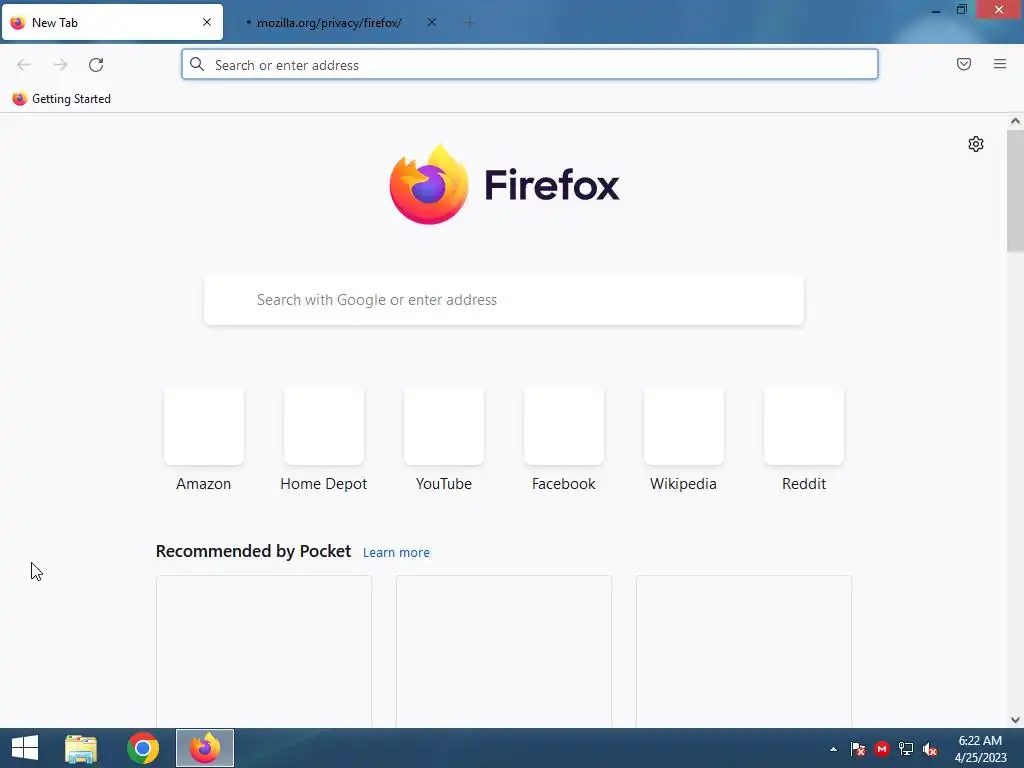Reload the current page
Image resolution: width=1024 pixels, height=768 pixels.
(96, 65)
